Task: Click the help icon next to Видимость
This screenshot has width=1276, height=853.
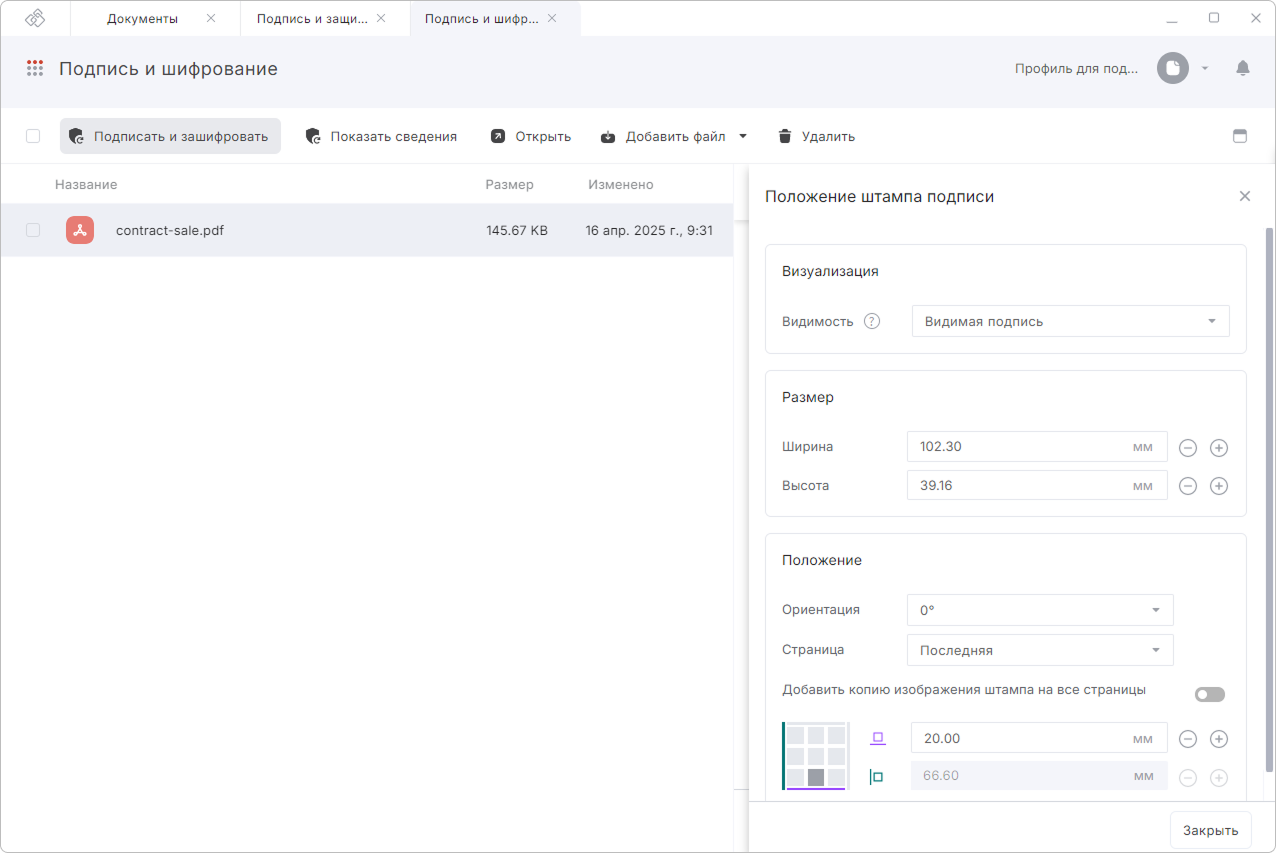Action: pyautogui.click(x=872, y=321)
